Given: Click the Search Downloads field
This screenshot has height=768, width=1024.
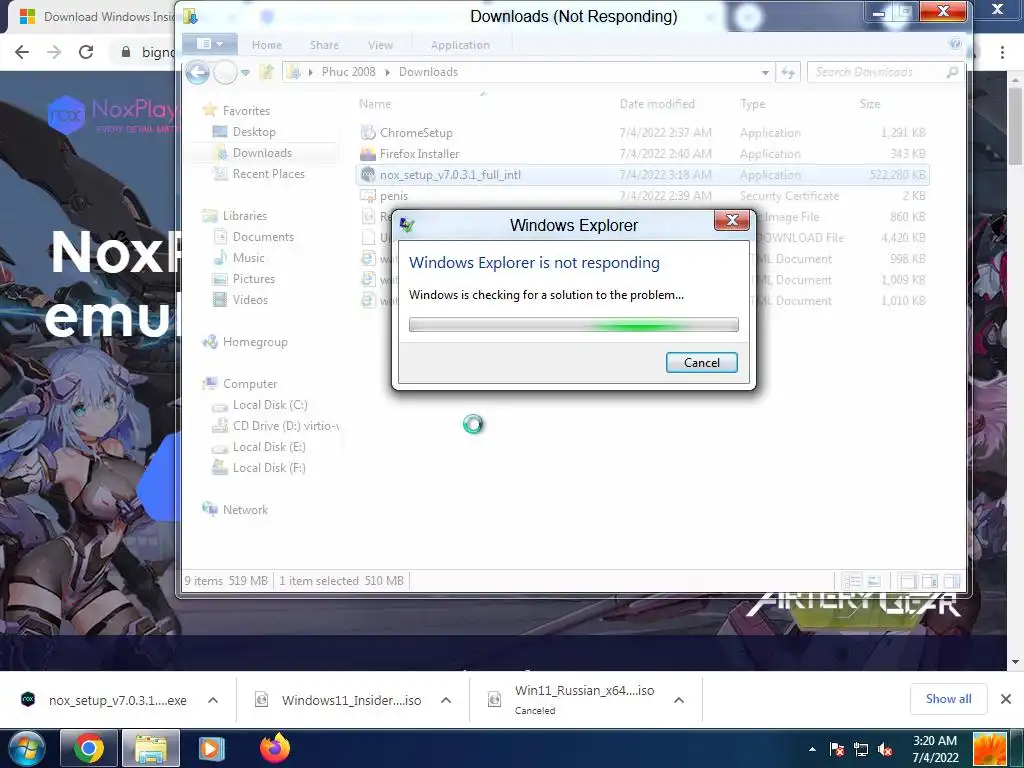Looking at the screenshot, I should point(886,72).
